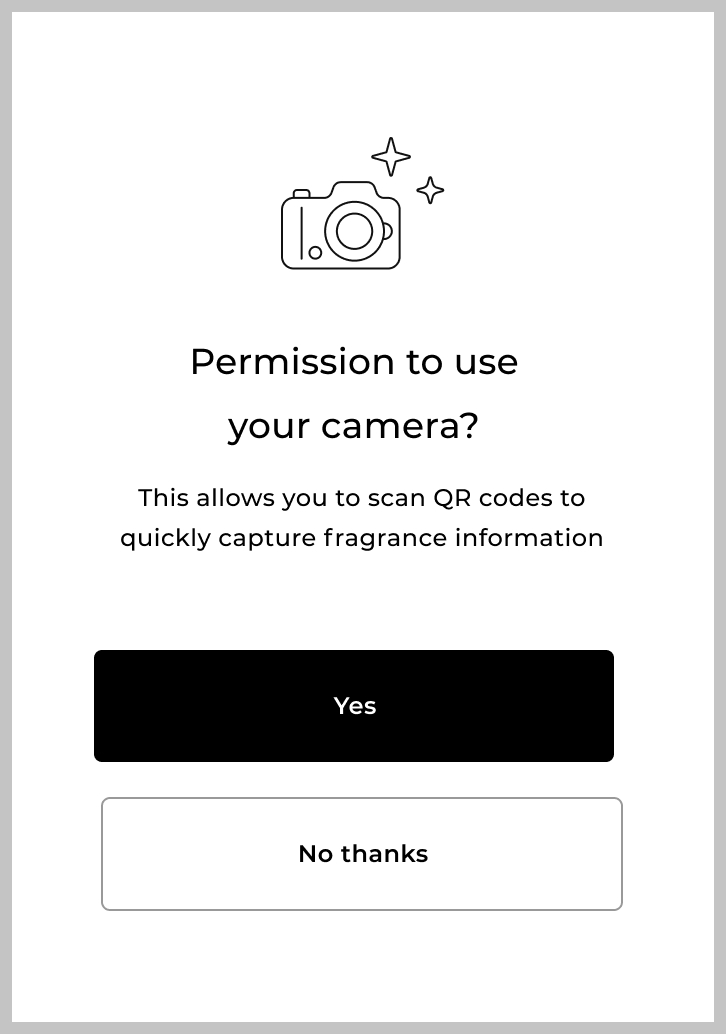The width and height of the screenshot is (726, 1034).
Task: Click the camera's top-left shutter button
Action: (301, 193)
